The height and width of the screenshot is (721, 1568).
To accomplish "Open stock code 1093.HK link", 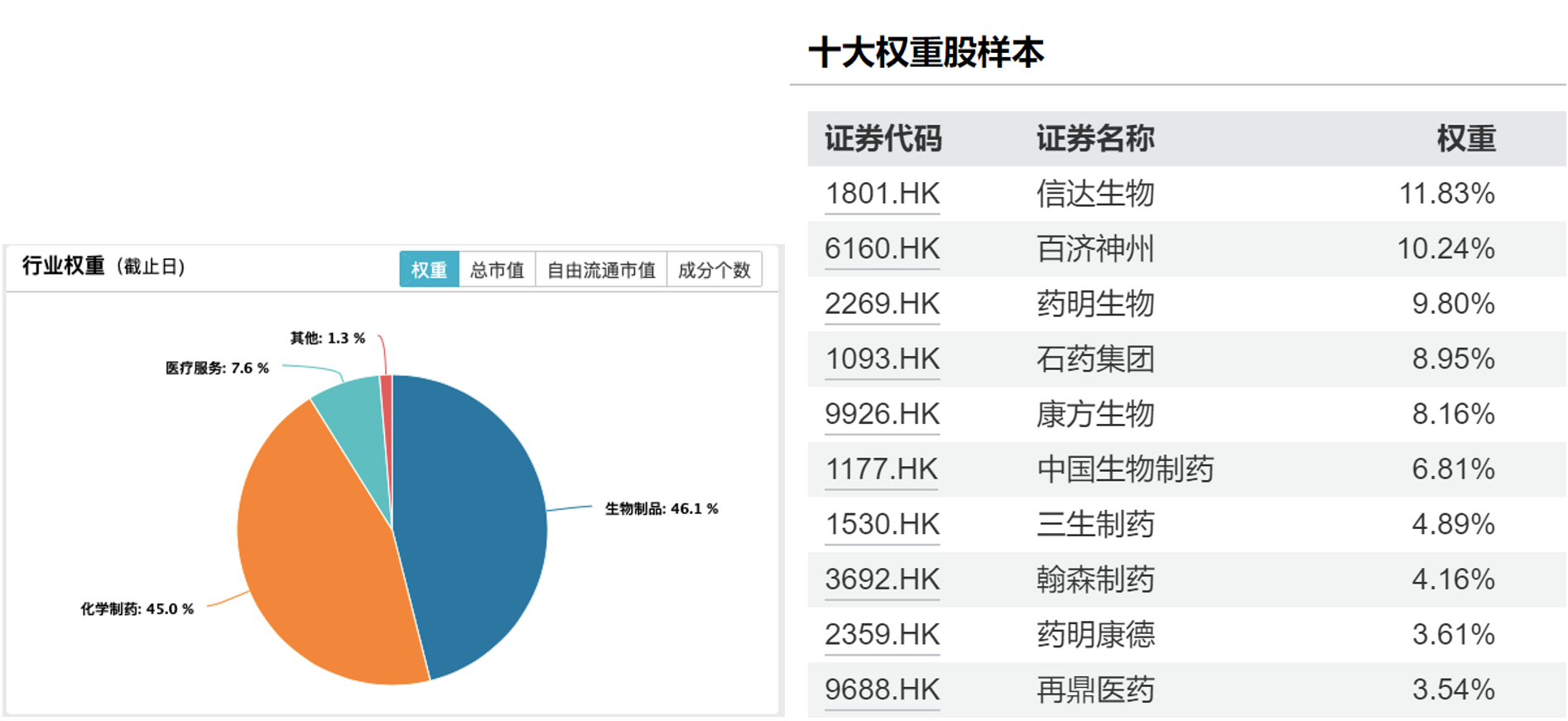I will point(883,359).
